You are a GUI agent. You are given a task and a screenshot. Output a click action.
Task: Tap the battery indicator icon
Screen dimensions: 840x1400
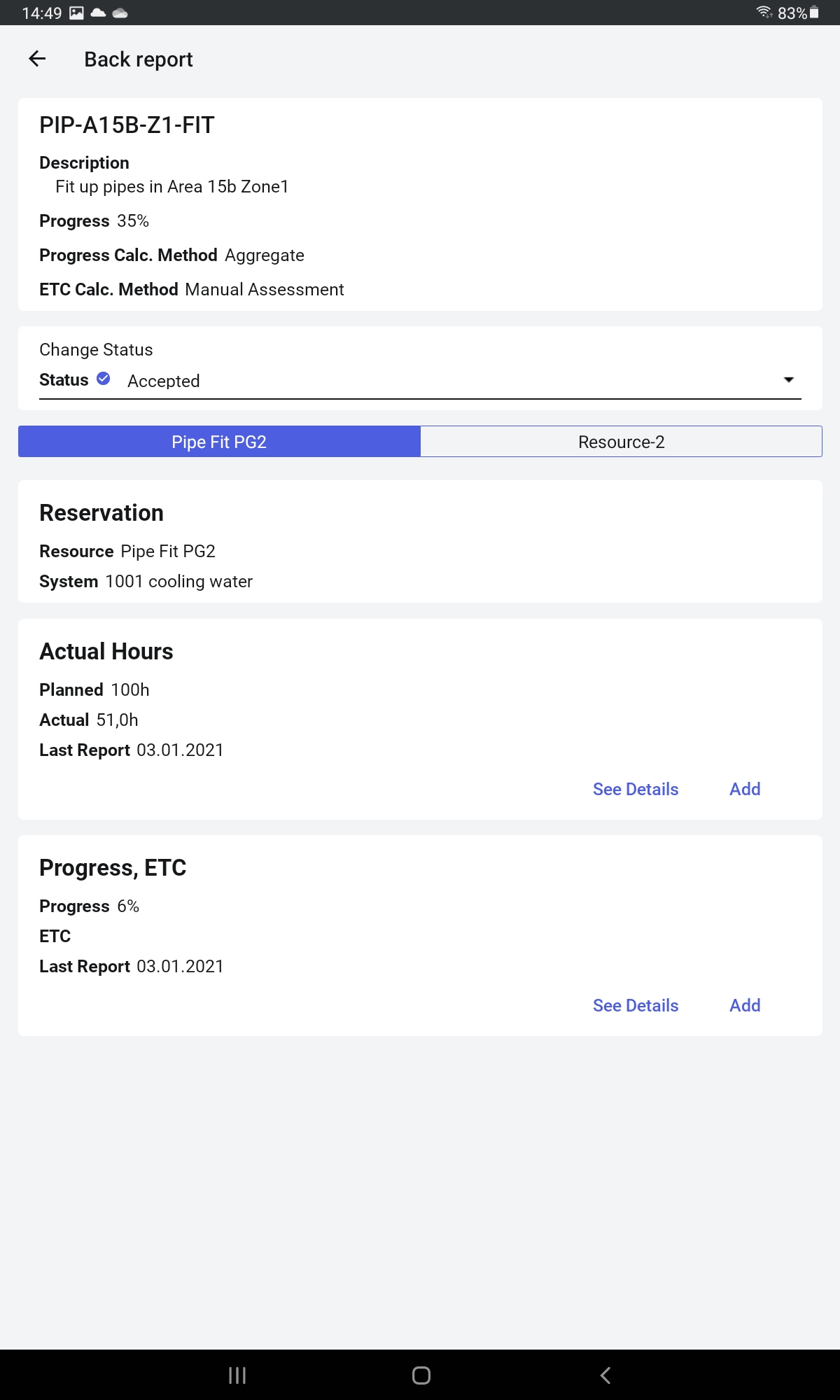[814, 13]
